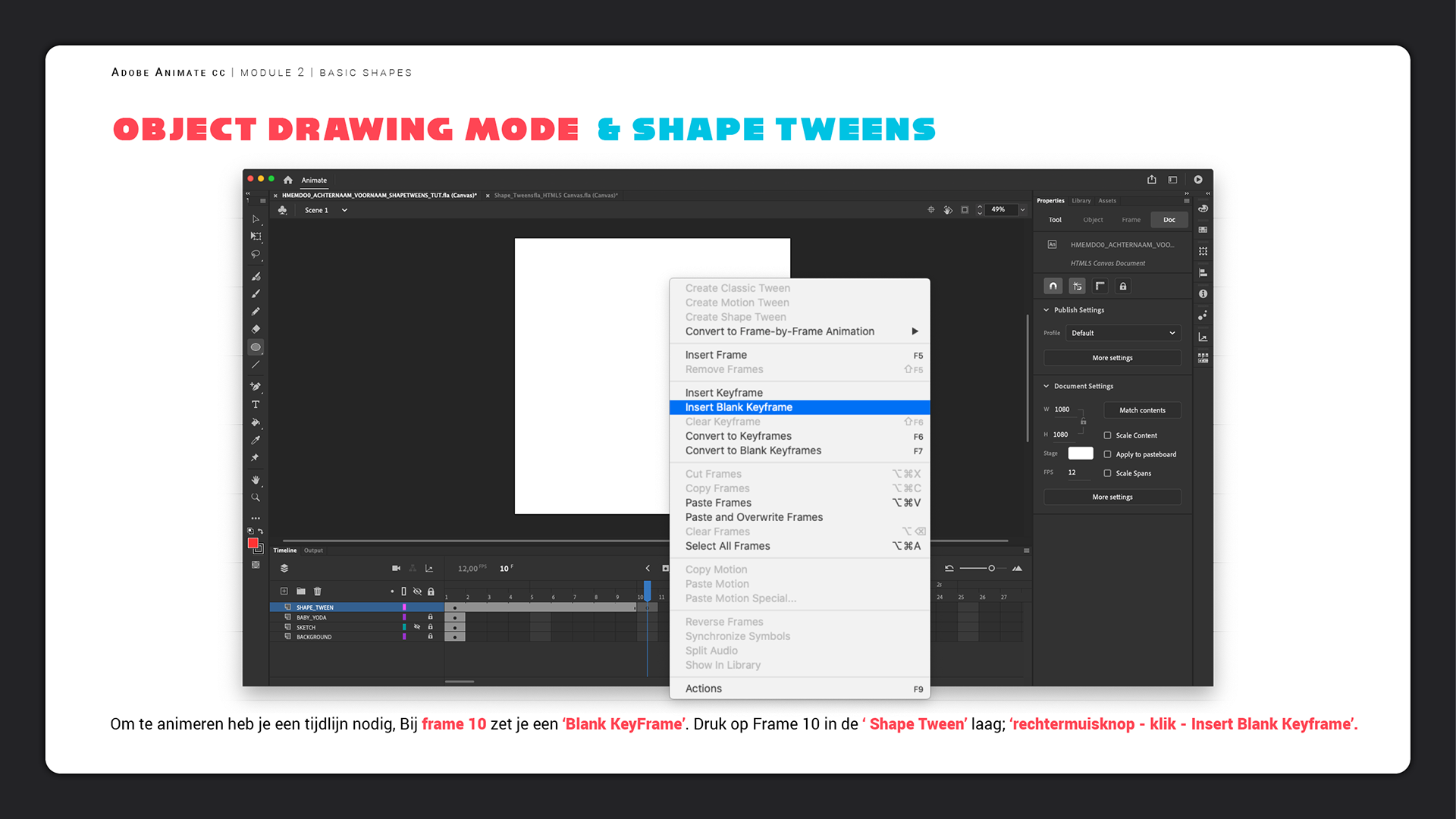Image resolution: width=1456 pixels, height=819 pixels.
Task: Switch to the Library panel tab
Action: (x=1081, y=201)
